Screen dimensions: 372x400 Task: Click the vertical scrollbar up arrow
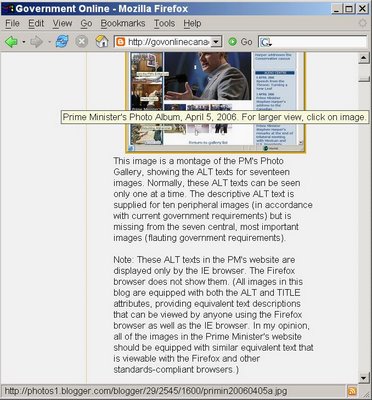pos(364,58)
